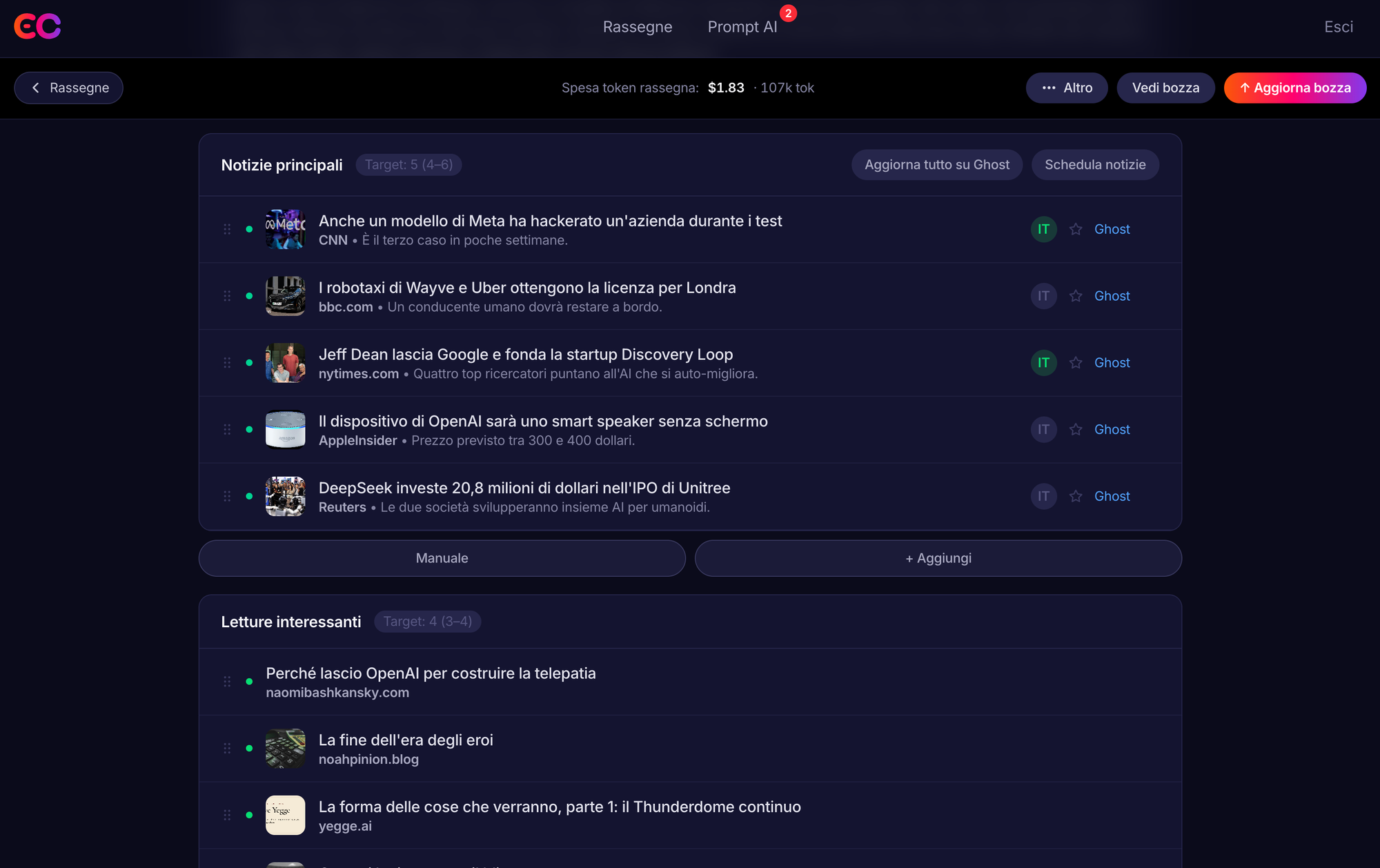Click drag handle beside 'La fine dell'era degli eroi'
Image resolution: width=1380 pixels, height=868 pixels.
(x=227, y=749)
